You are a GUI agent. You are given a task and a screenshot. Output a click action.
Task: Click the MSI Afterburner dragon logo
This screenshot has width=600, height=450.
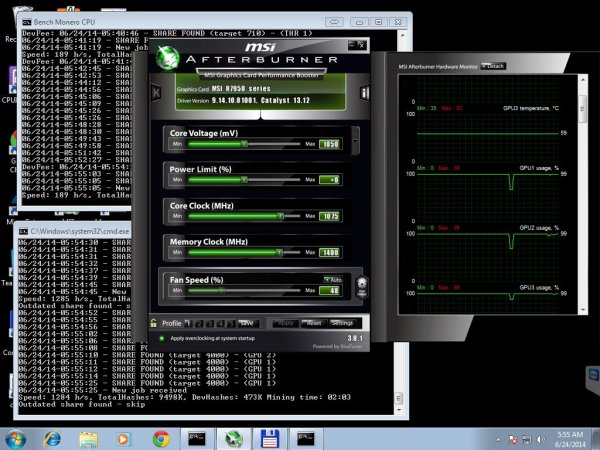coord(167,57)
